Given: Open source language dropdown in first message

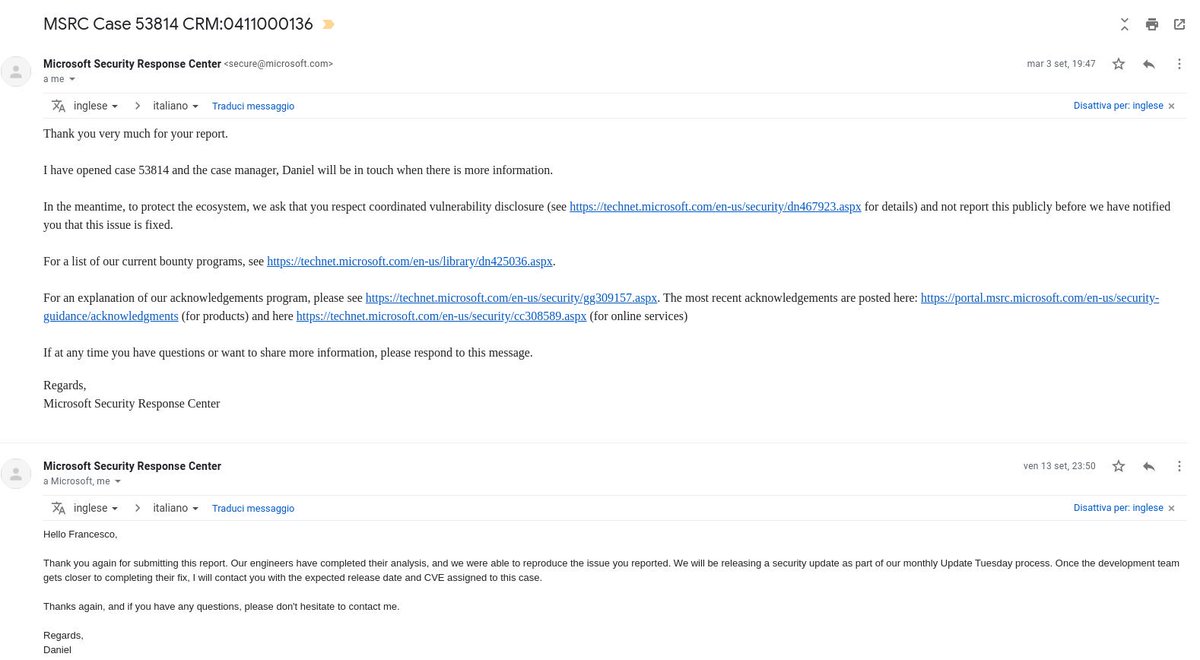Looking at the screenshot, I should (x=95, y=106).
